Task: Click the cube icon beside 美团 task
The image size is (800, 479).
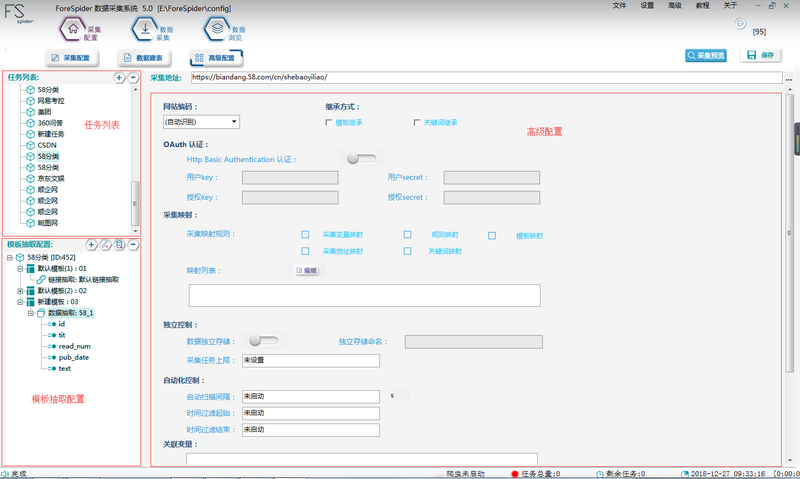Action: (31, 112)
